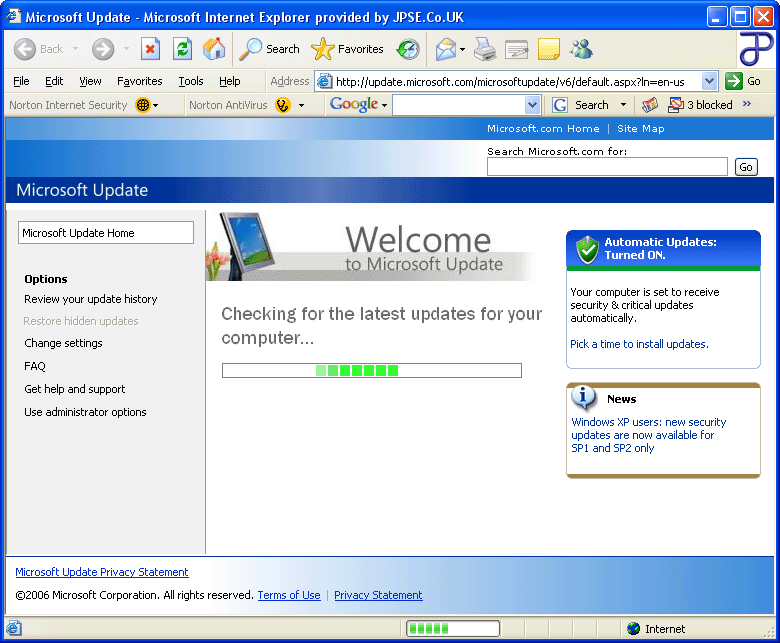Print the page with printer icon
This screenshot has height=643, width=780.
pos(485,49)
